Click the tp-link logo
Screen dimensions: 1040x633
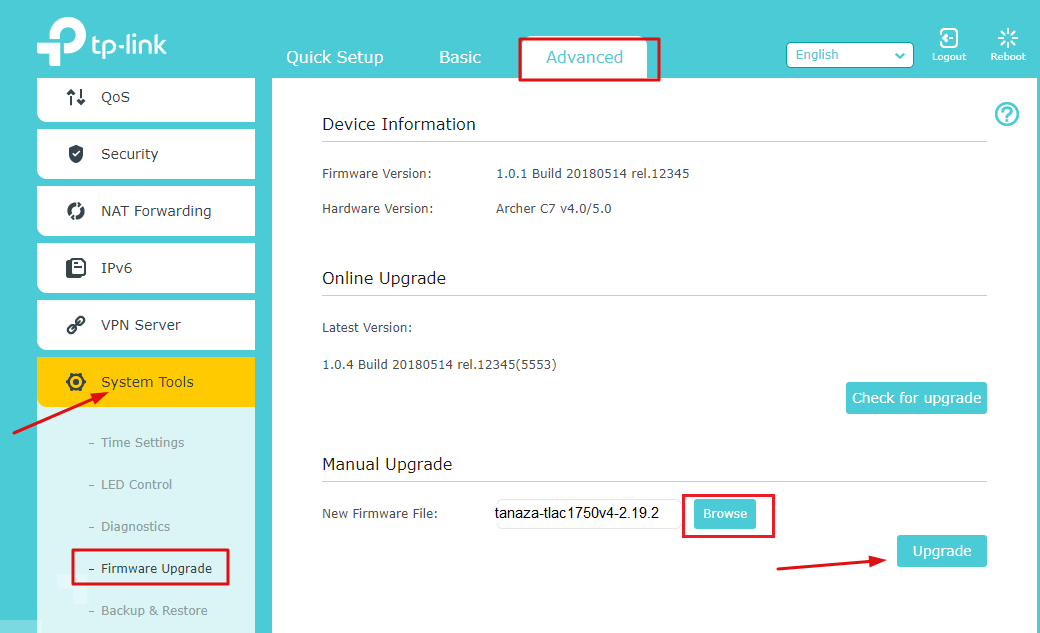pos(102,45)
